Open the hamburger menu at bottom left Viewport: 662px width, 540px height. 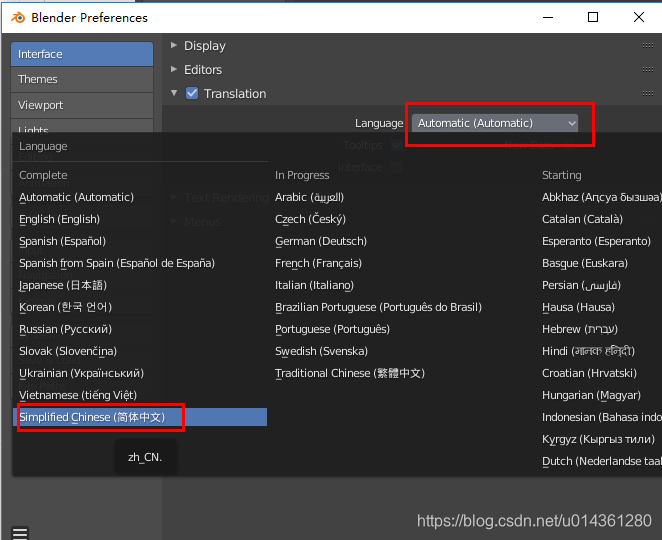(x=20, y=533)
